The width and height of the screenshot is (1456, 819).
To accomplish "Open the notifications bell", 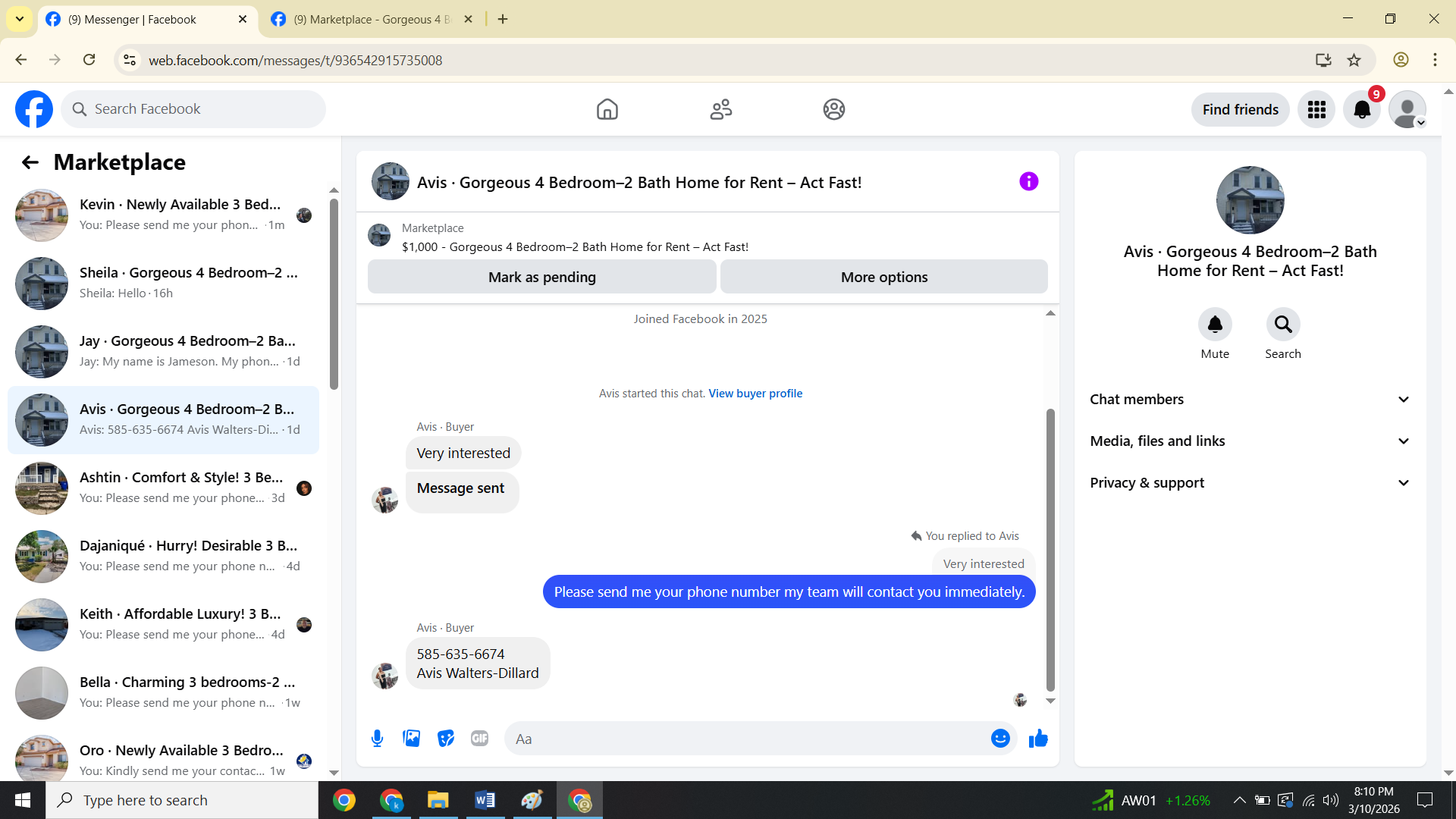I will pyautogui.click(x=1362, y=110).
